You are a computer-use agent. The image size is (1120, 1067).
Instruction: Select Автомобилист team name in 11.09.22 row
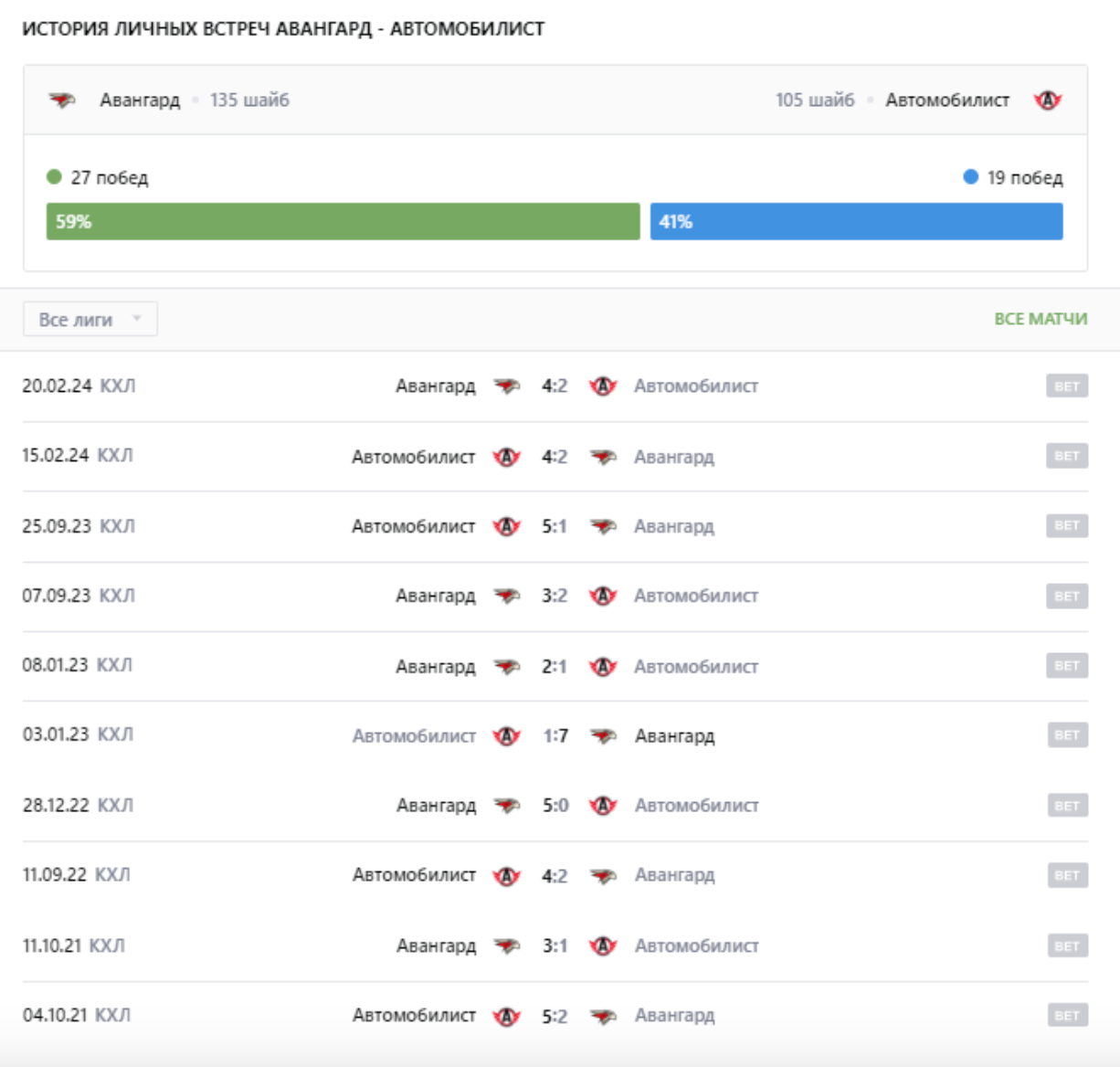pyautogui.click(x=414, y=875)
